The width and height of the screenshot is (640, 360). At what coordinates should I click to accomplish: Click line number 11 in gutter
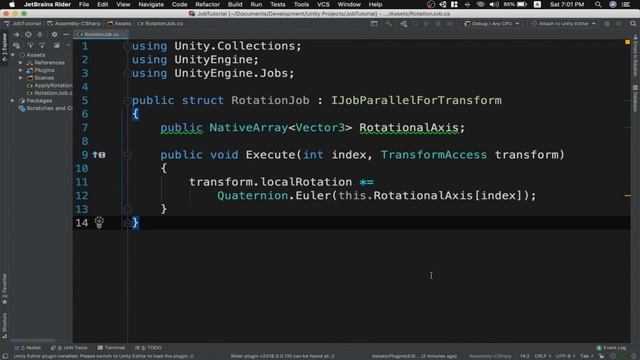(82, 182)
